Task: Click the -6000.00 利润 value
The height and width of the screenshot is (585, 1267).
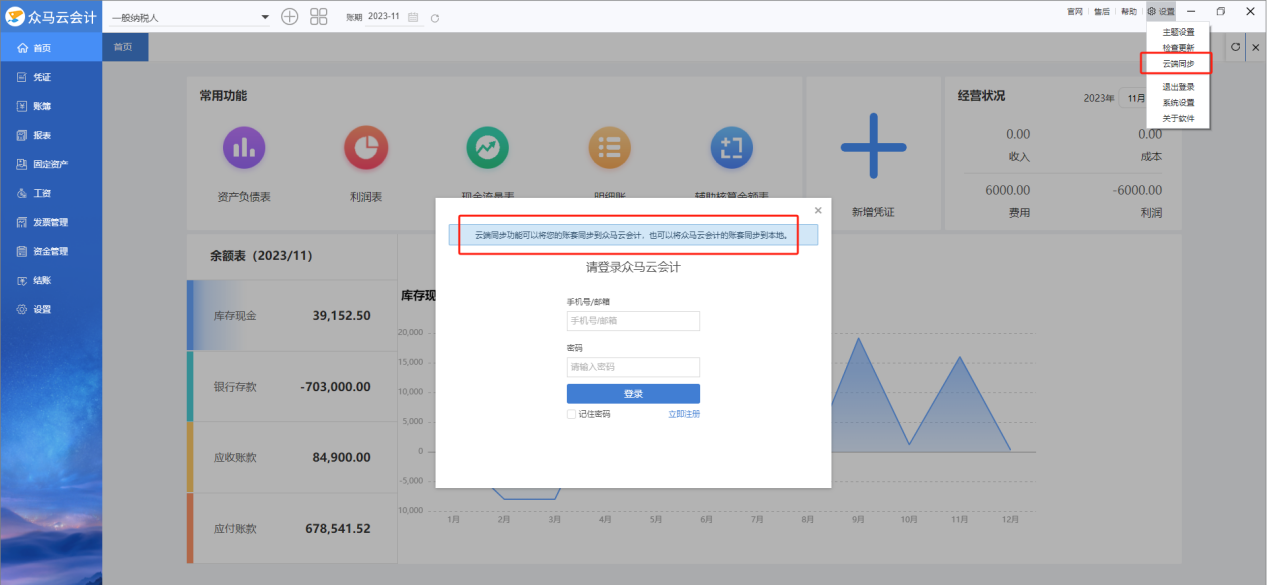Action: coord(1137,190)
